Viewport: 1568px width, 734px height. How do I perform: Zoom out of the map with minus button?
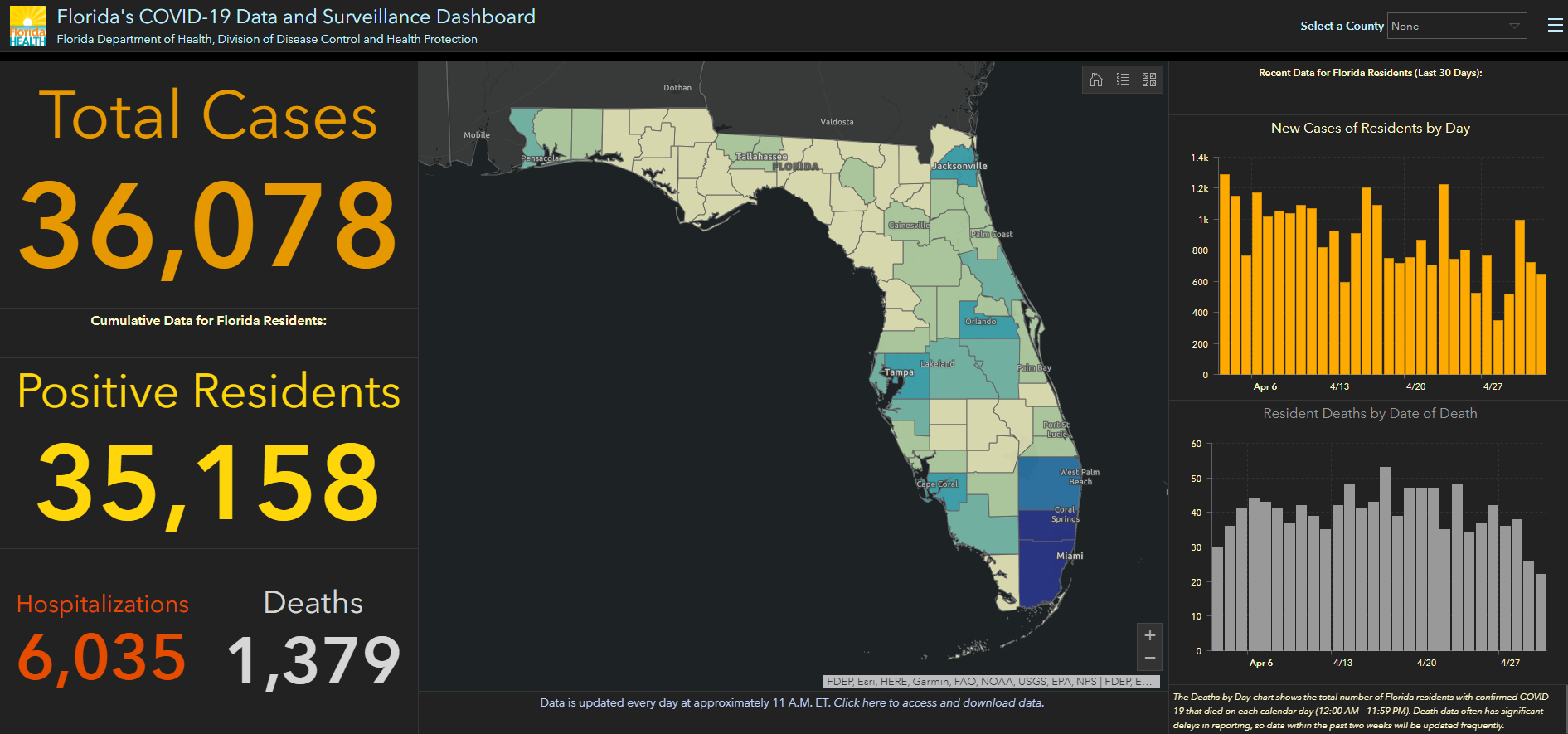click(x=1150, y=659)
